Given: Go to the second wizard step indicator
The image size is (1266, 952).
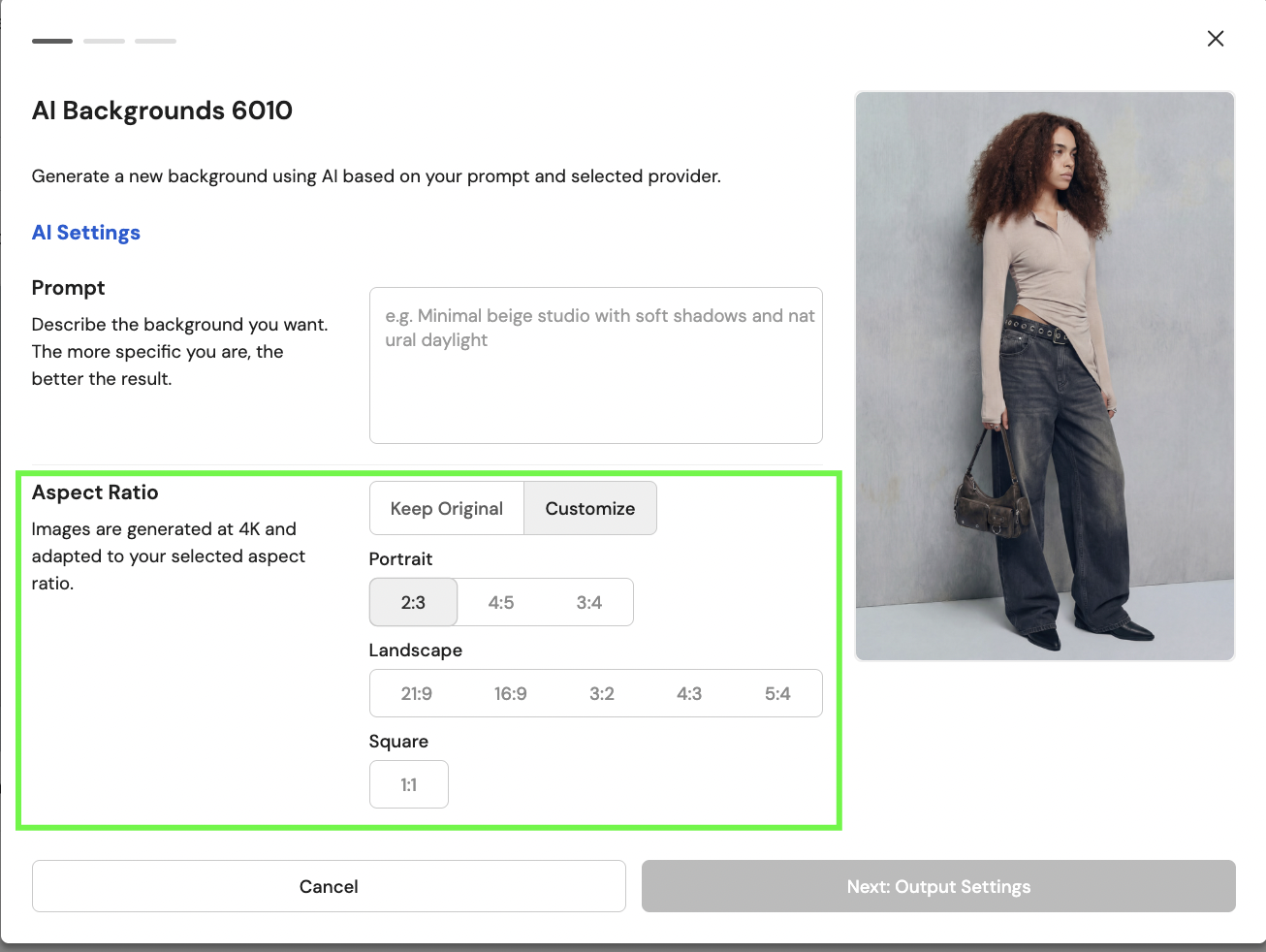Looking at the screenshot, I should [x=104, y=41].
